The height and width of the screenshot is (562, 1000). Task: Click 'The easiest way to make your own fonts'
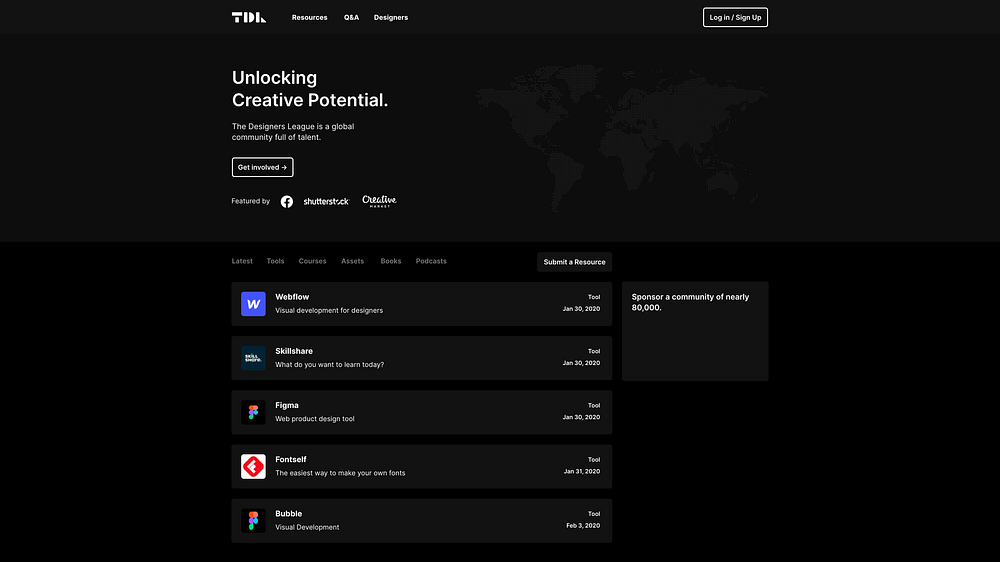[340, 473]
